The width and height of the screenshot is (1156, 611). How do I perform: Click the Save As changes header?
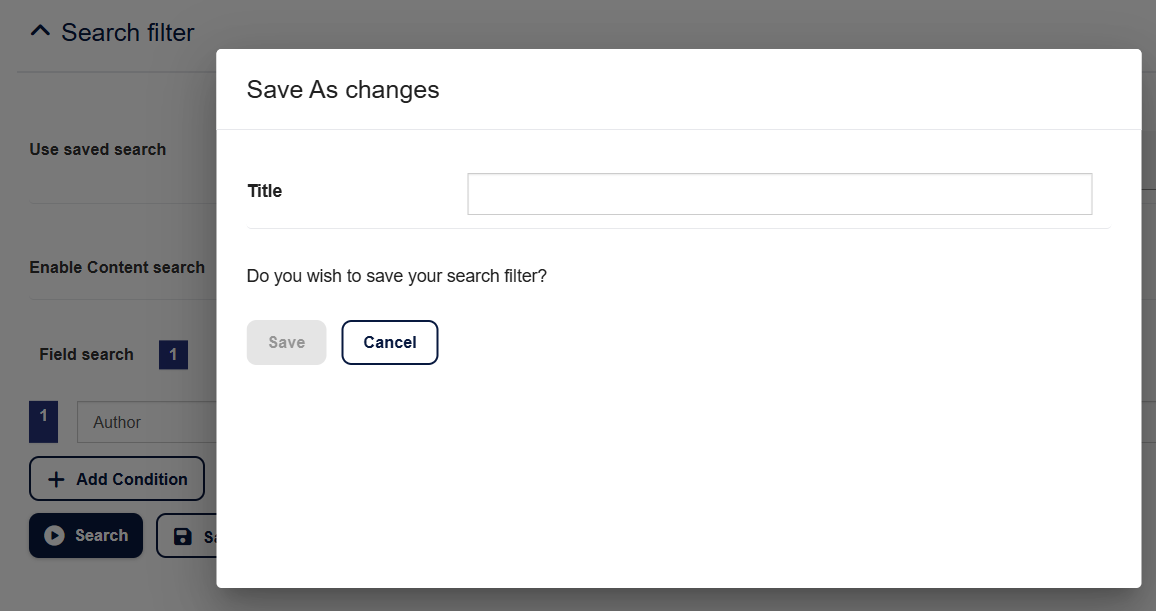[343, 89]
